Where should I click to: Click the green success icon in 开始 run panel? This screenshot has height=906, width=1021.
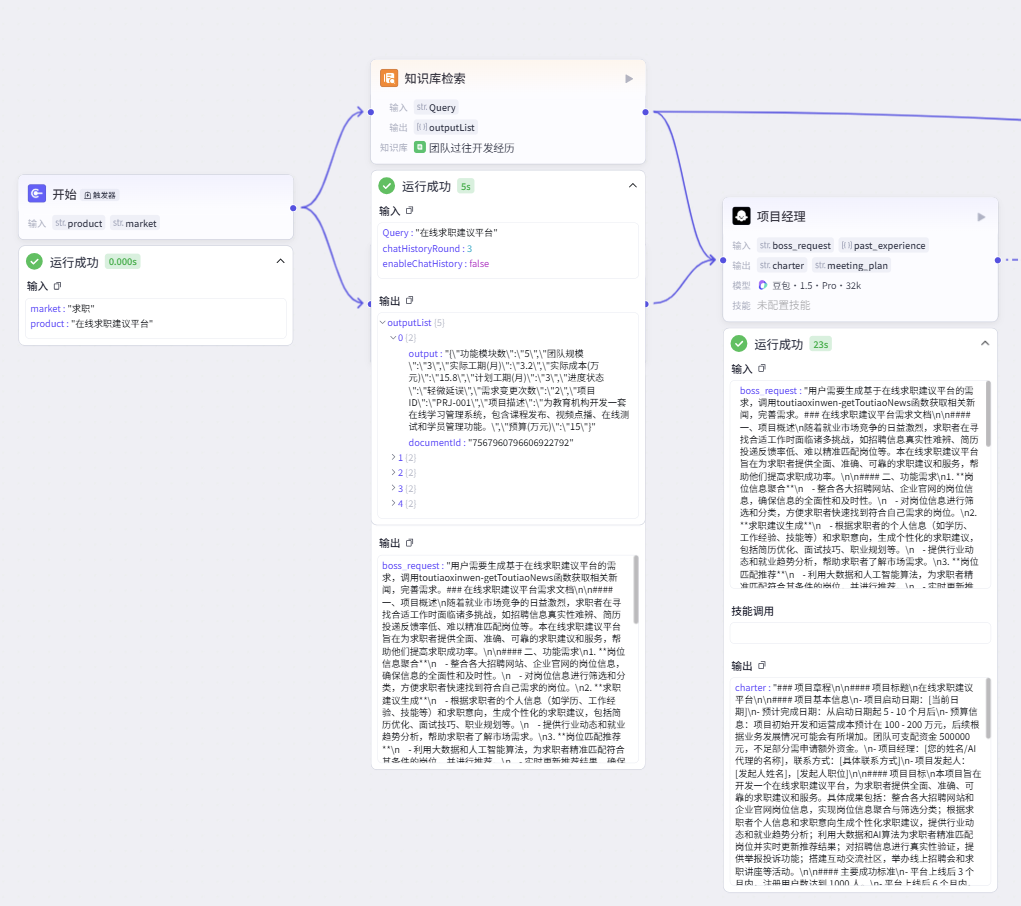pos(35,261)
